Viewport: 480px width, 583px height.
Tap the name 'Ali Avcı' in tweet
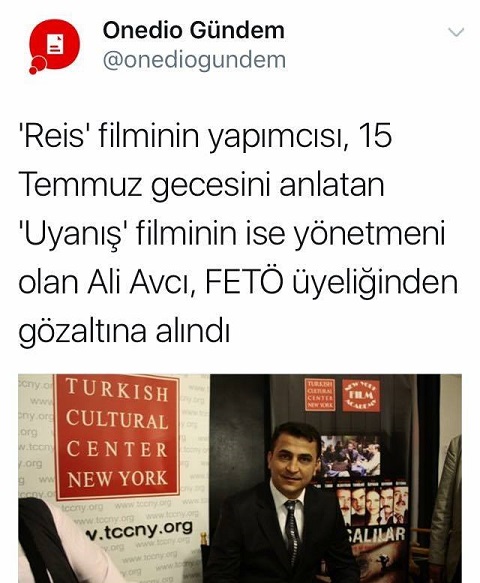pyautogui.click(x=141, y=282)
